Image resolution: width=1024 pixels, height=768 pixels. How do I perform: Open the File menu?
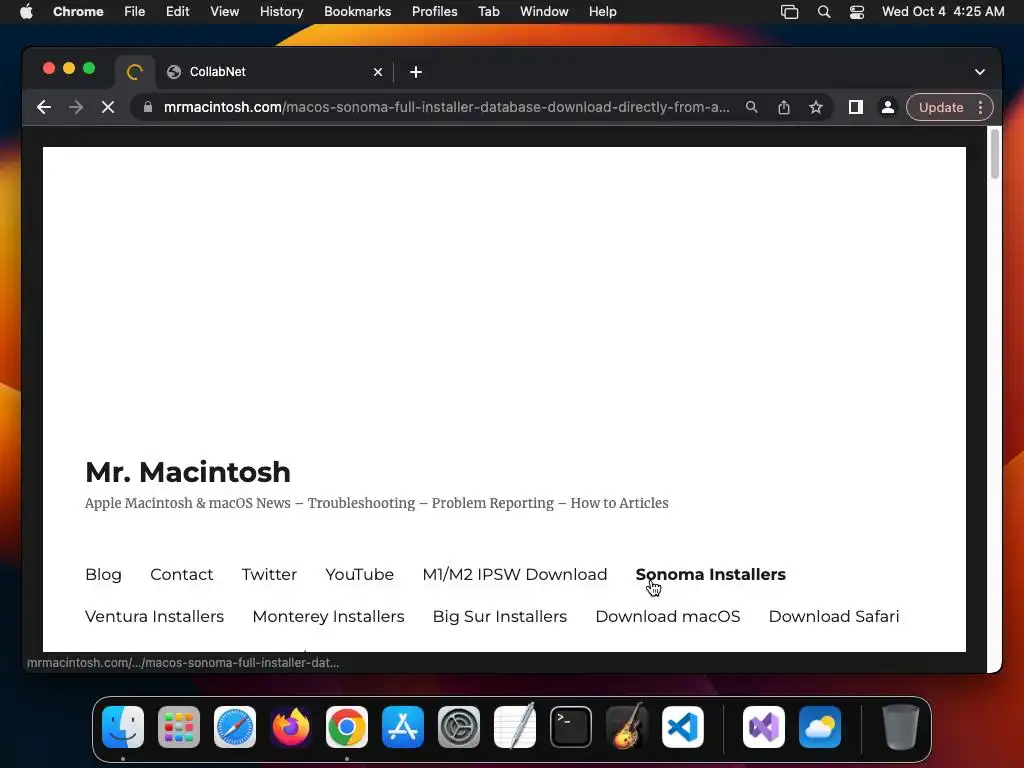pos(135,12)
